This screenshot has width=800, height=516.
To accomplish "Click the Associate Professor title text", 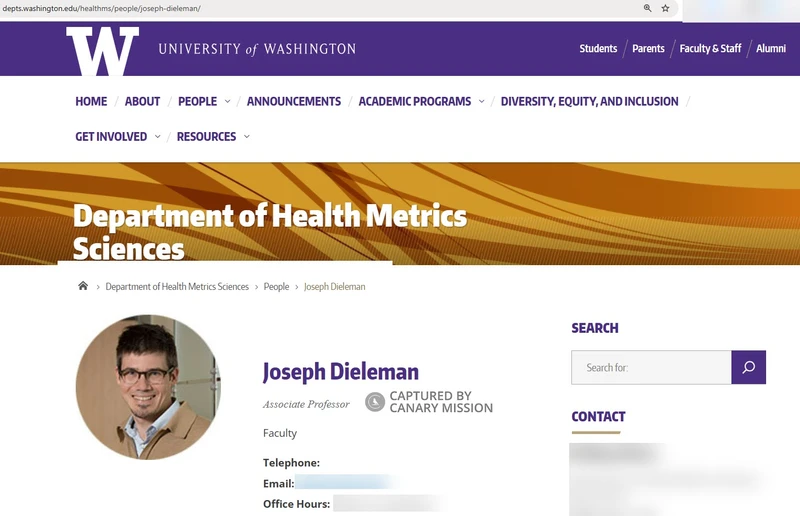I will (x=306, y=404).
